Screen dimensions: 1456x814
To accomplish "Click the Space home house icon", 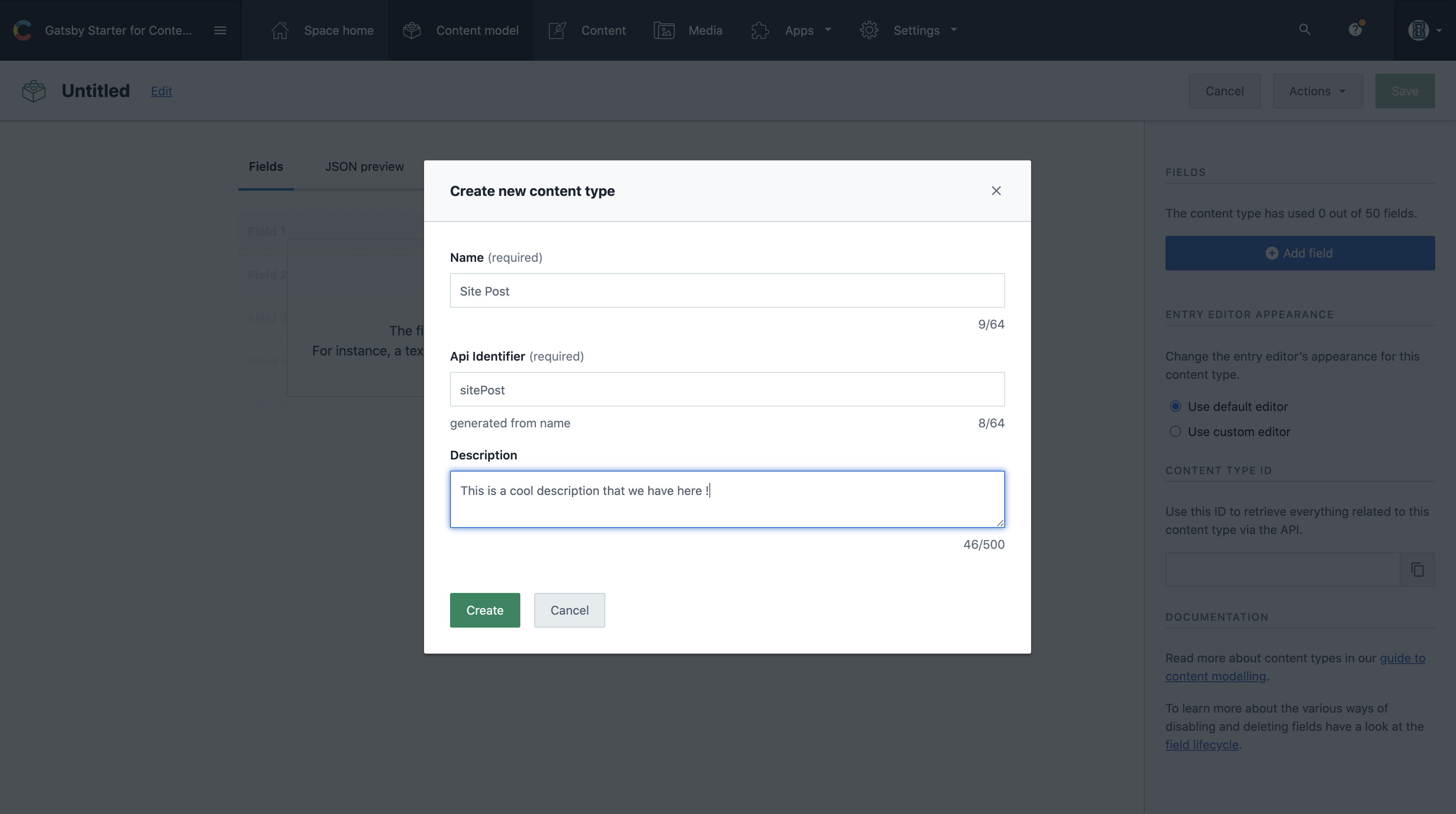I will (x=280, y=30).
